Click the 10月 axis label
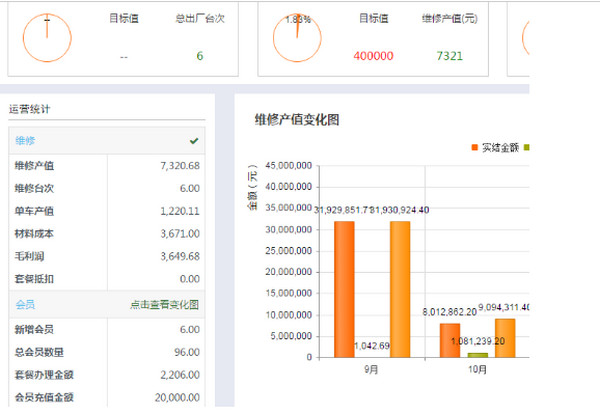 tap(477, 369)
